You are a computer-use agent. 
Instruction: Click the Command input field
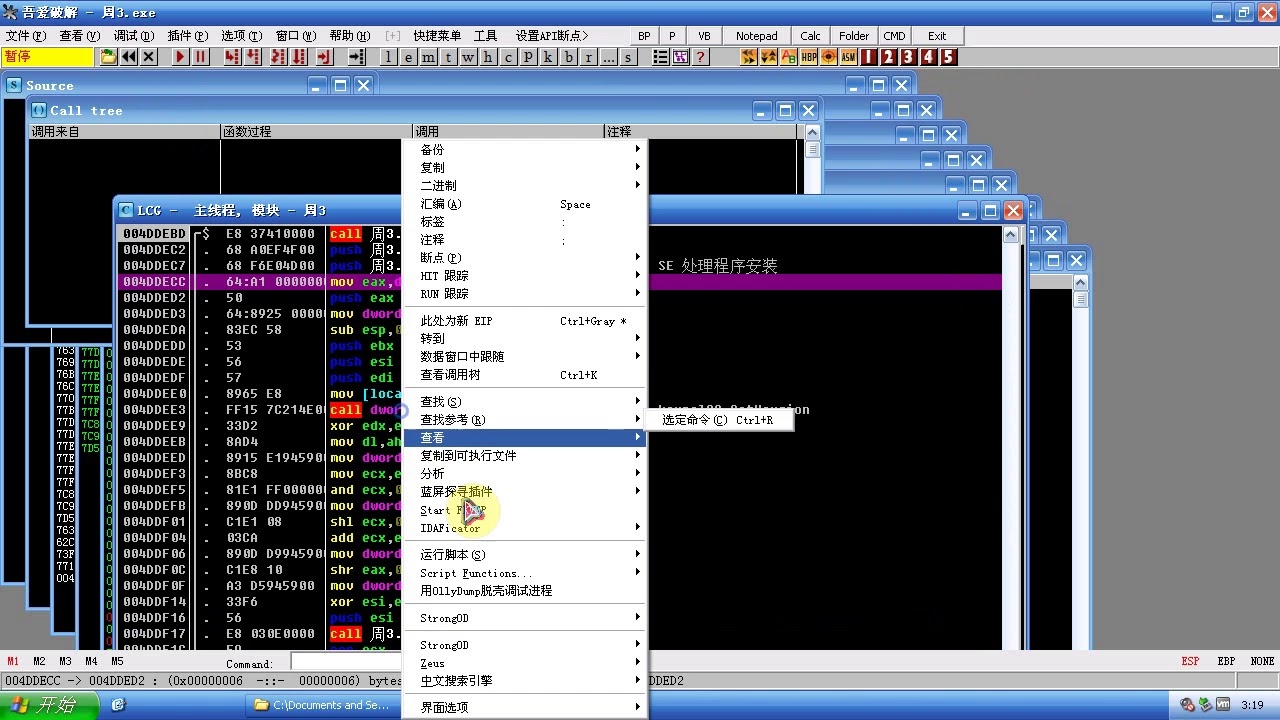[345, 662]
